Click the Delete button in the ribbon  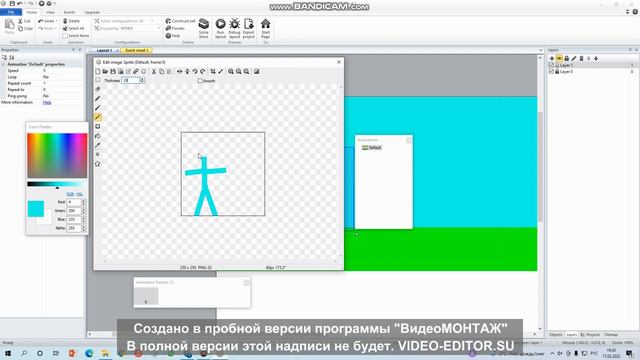pyautogui.click(x=72, y=21)
